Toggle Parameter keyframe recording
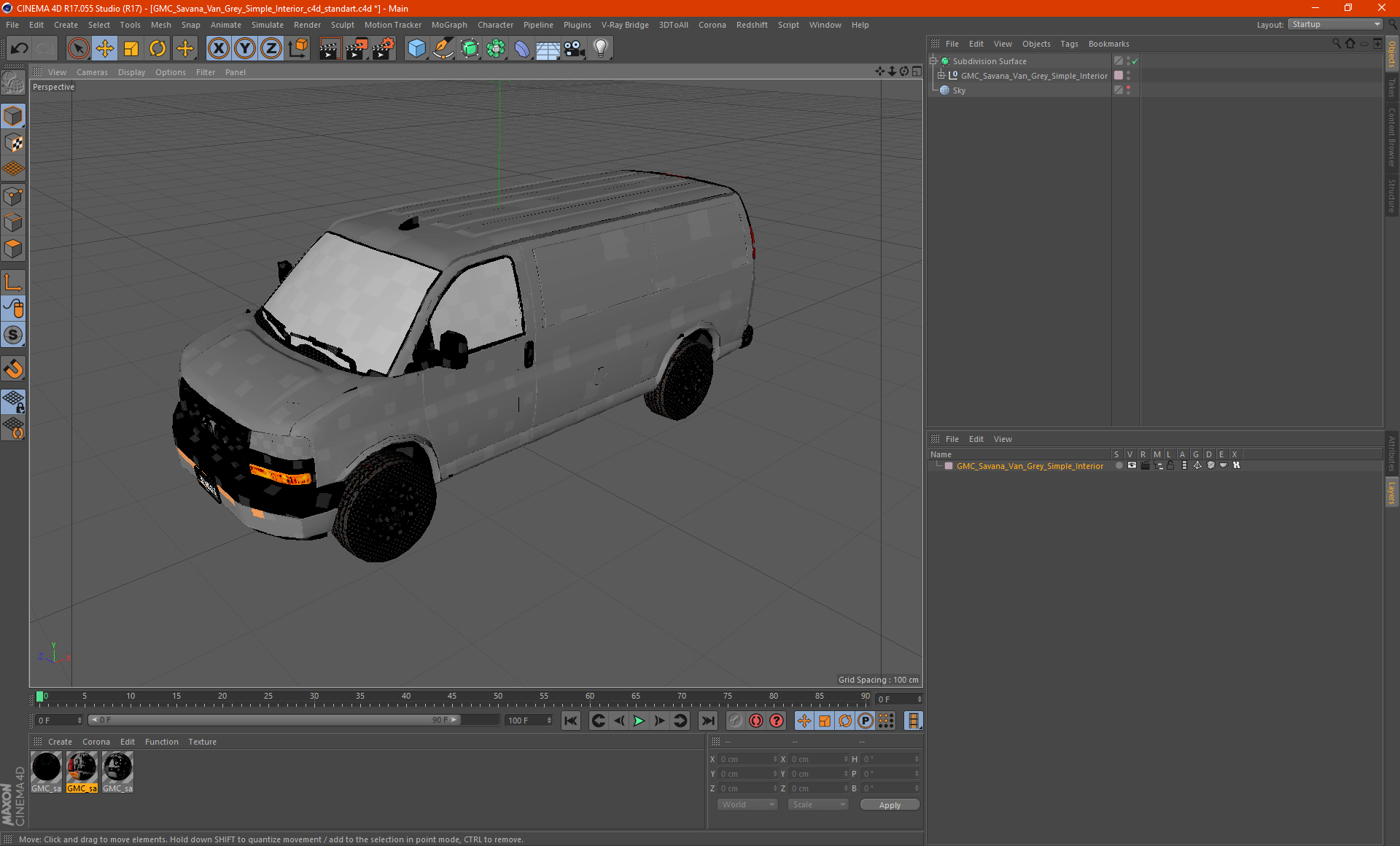 pos(866,721)
